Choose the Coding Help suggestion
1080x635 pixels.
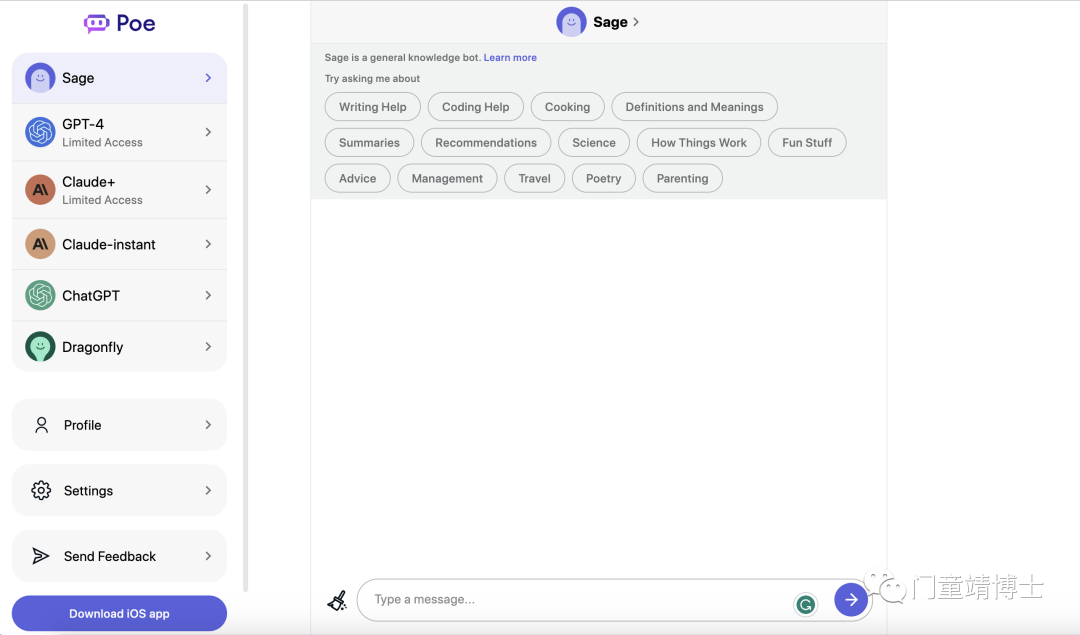click(475, 107)
